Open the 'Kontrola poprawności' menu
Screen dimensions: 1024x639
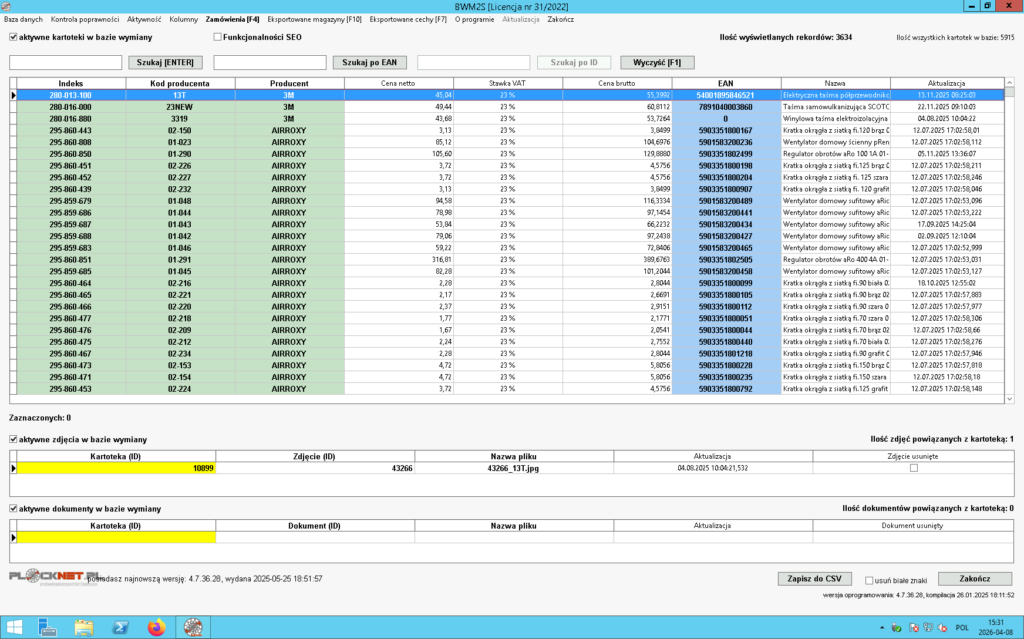(x=85, y=19)
